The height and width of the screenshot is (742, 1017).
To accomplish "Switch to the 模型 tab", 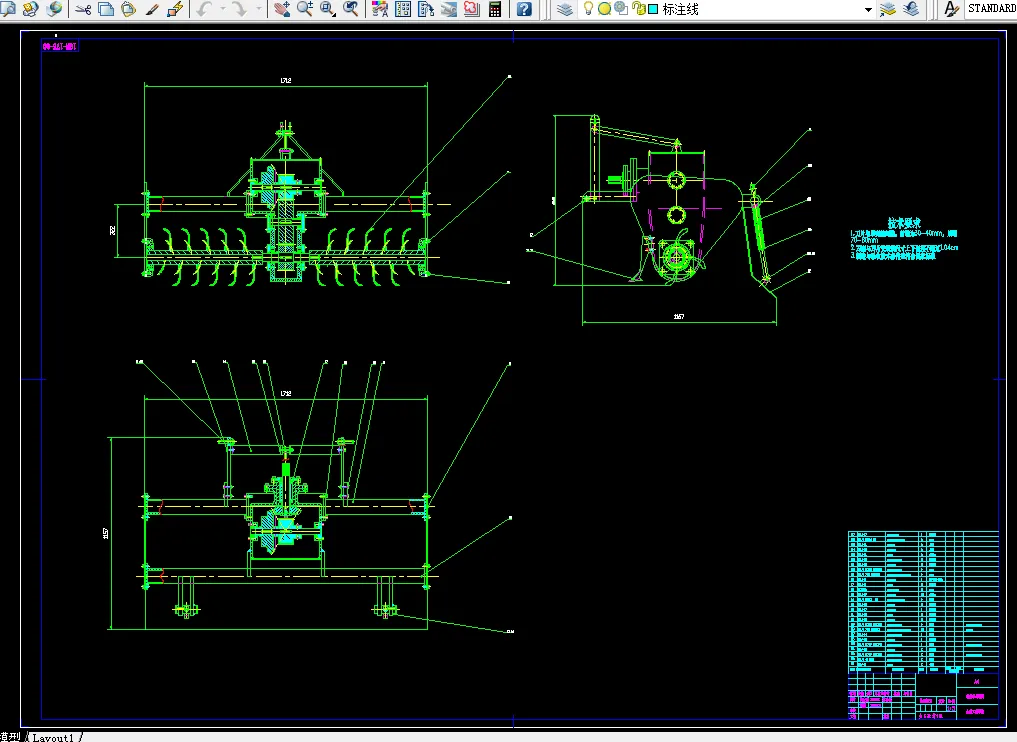I will click(x=11, y=737).
